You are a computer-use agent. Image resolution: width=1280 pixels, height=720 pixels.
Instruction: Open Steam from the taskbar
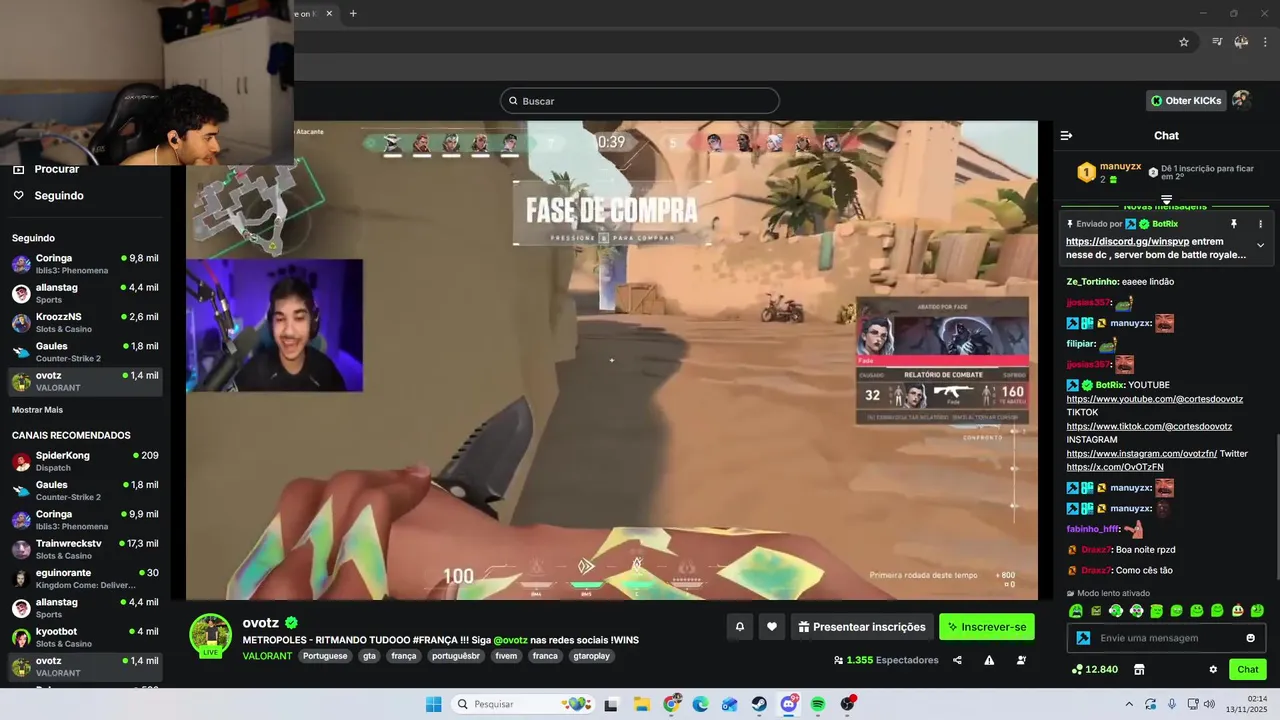(760, 704)
